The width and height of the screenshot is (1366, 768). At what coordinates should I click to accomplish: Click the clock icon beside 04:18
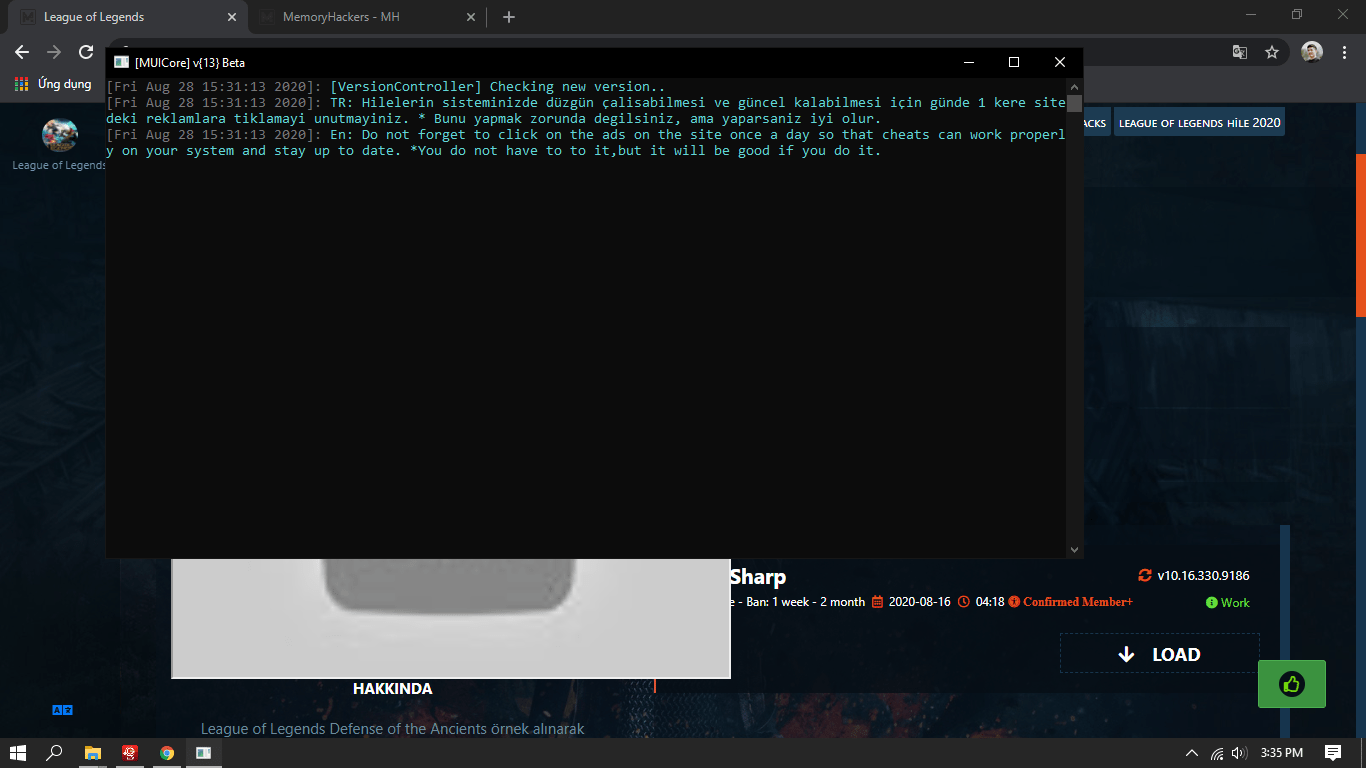(964, 602)
